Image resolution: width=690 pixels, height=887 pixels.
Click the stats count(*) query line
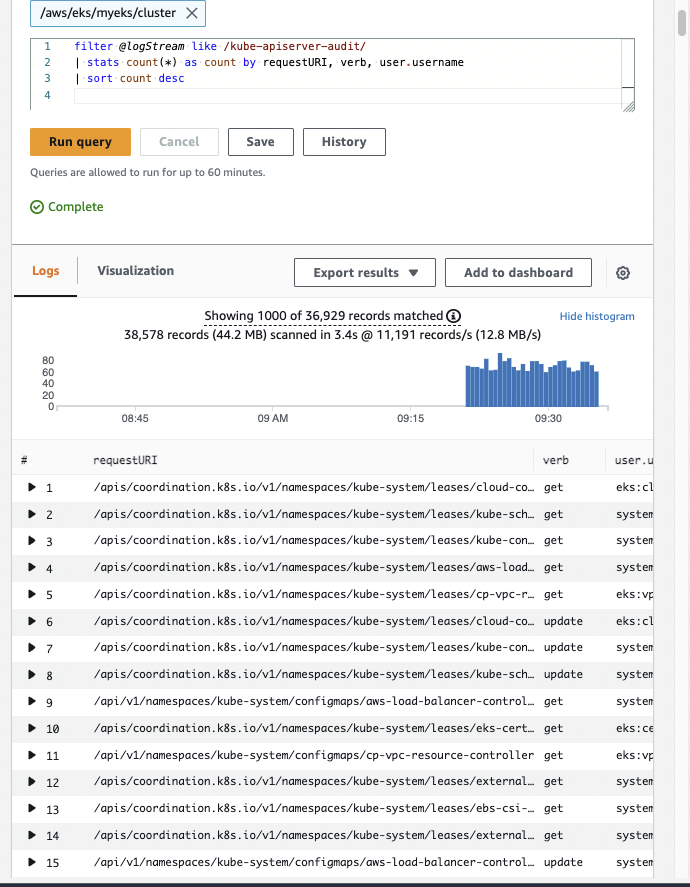coord(269,62)
